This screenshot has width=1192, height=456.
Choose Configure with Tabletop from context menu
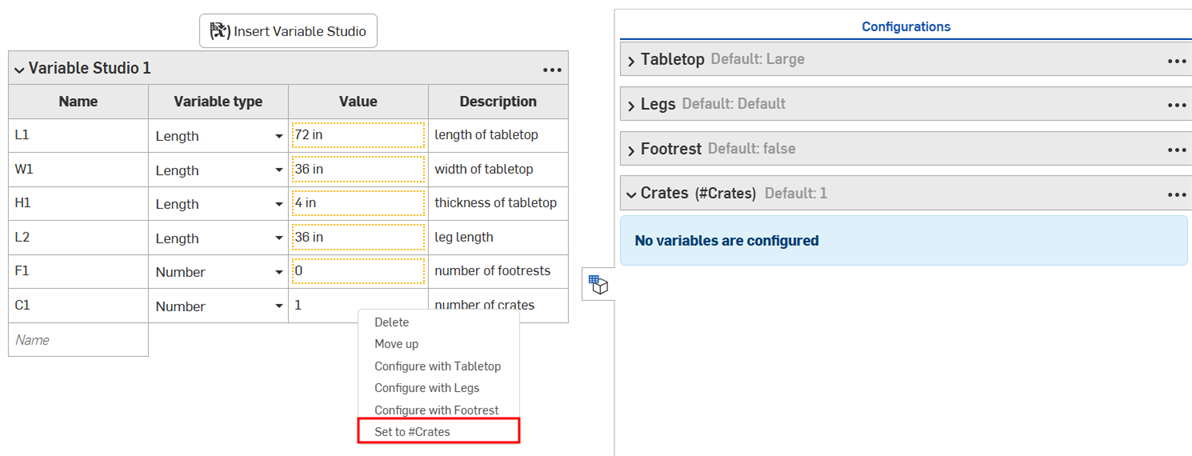click(x=437, y=366)
